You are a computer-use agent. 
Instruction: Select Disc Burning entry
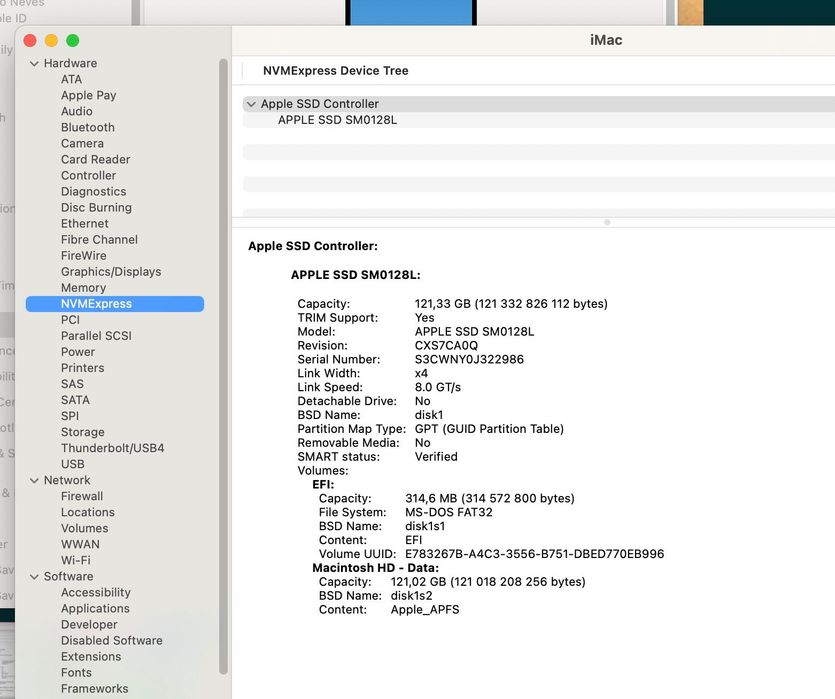click(96, 207)
